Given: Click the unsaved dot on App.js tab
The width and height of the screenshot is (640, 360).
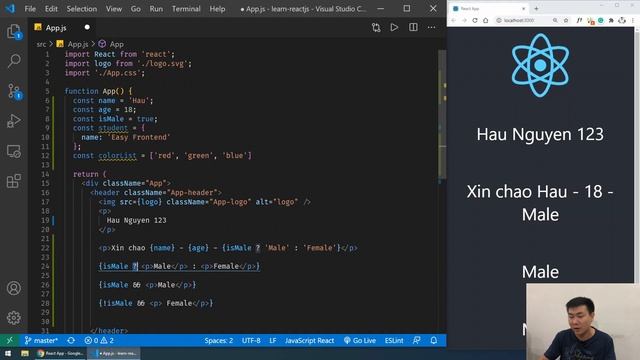Looking at the screenshot, I should pos(87,27).
